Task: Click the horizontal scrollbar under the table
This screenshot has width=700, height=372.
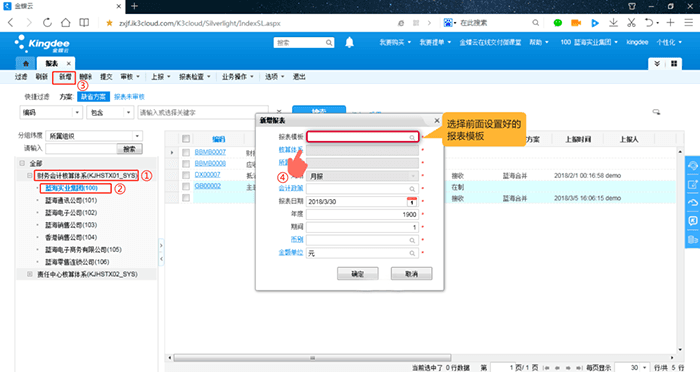Action: 312,358
